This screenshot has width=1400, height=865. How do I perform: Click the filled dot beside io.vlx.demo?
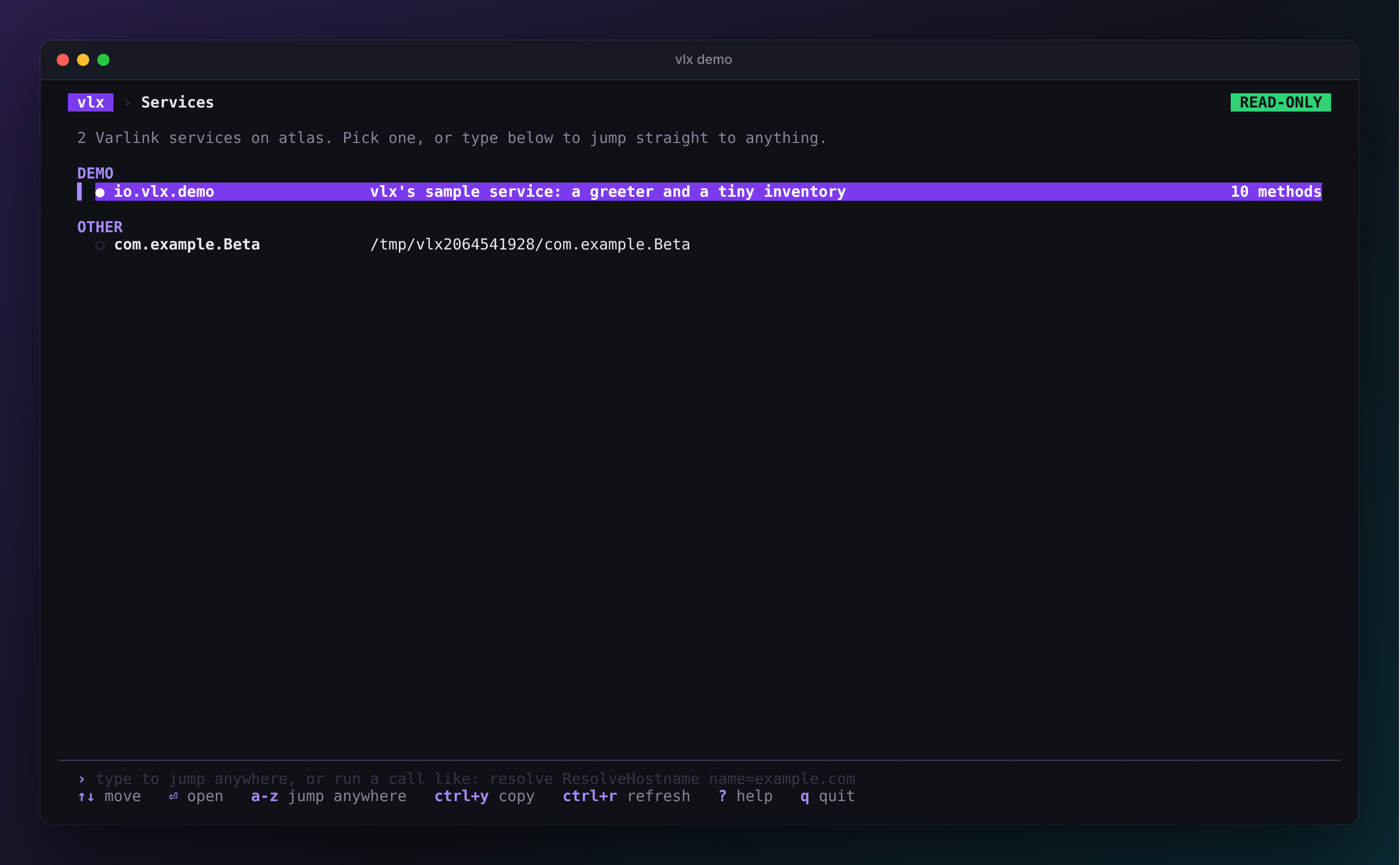100,192
